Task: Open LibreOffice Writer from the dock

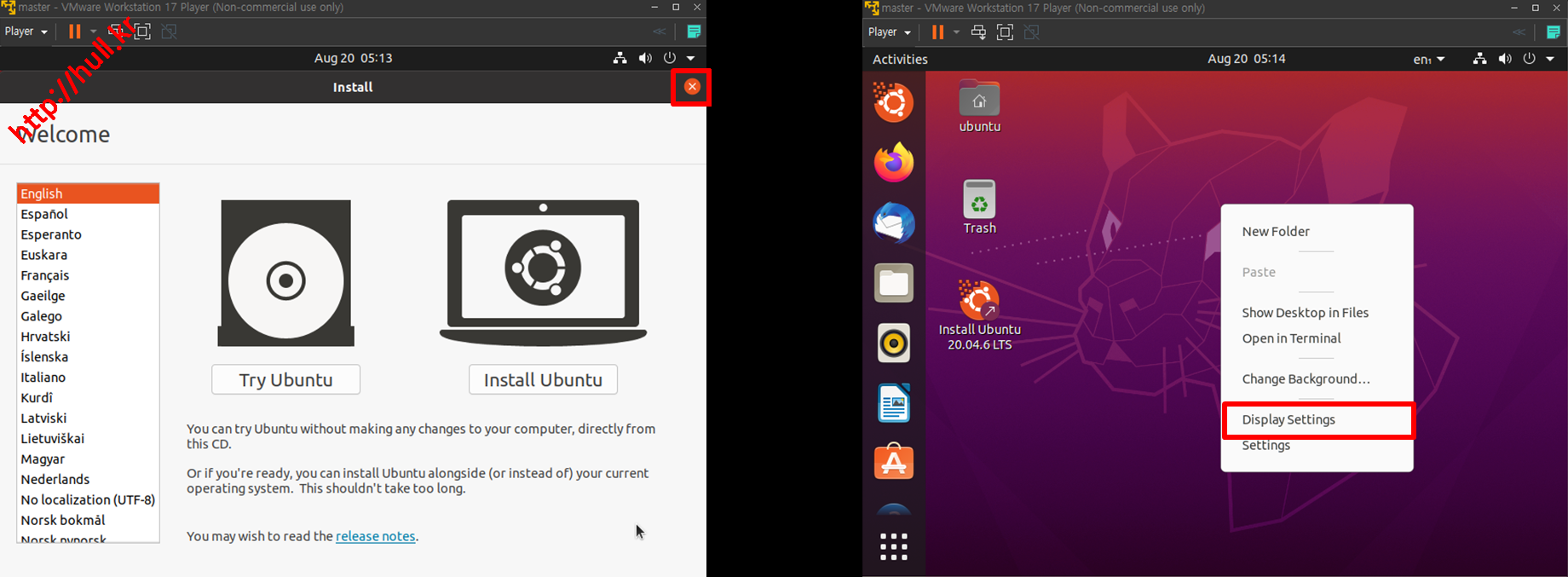Action: pyautogui.click(x=894, y=403)
